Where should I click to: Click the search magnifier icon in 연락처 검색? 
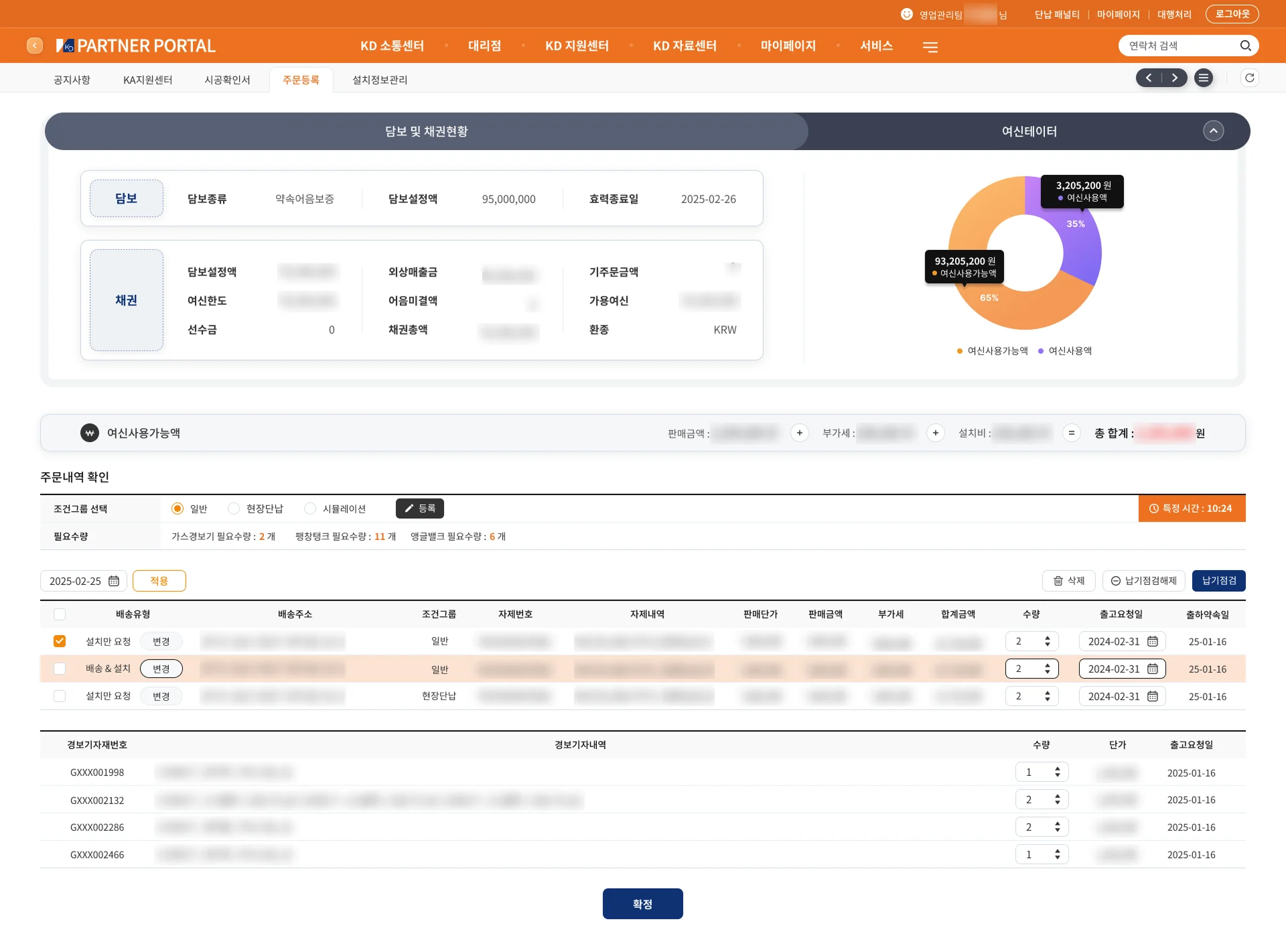pos(1245,46)
